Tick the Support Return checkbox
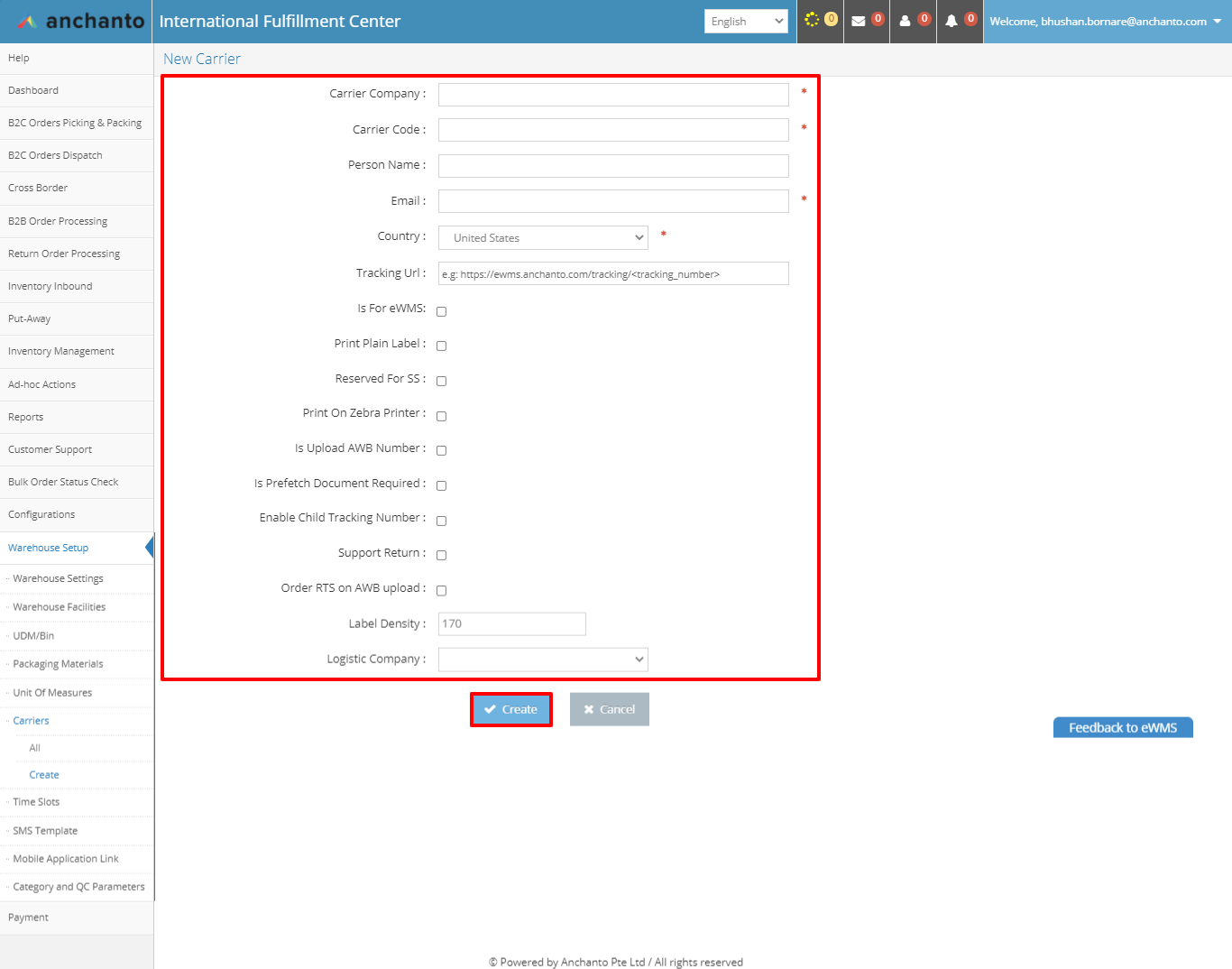1232x969 pixels. (441, 555)
